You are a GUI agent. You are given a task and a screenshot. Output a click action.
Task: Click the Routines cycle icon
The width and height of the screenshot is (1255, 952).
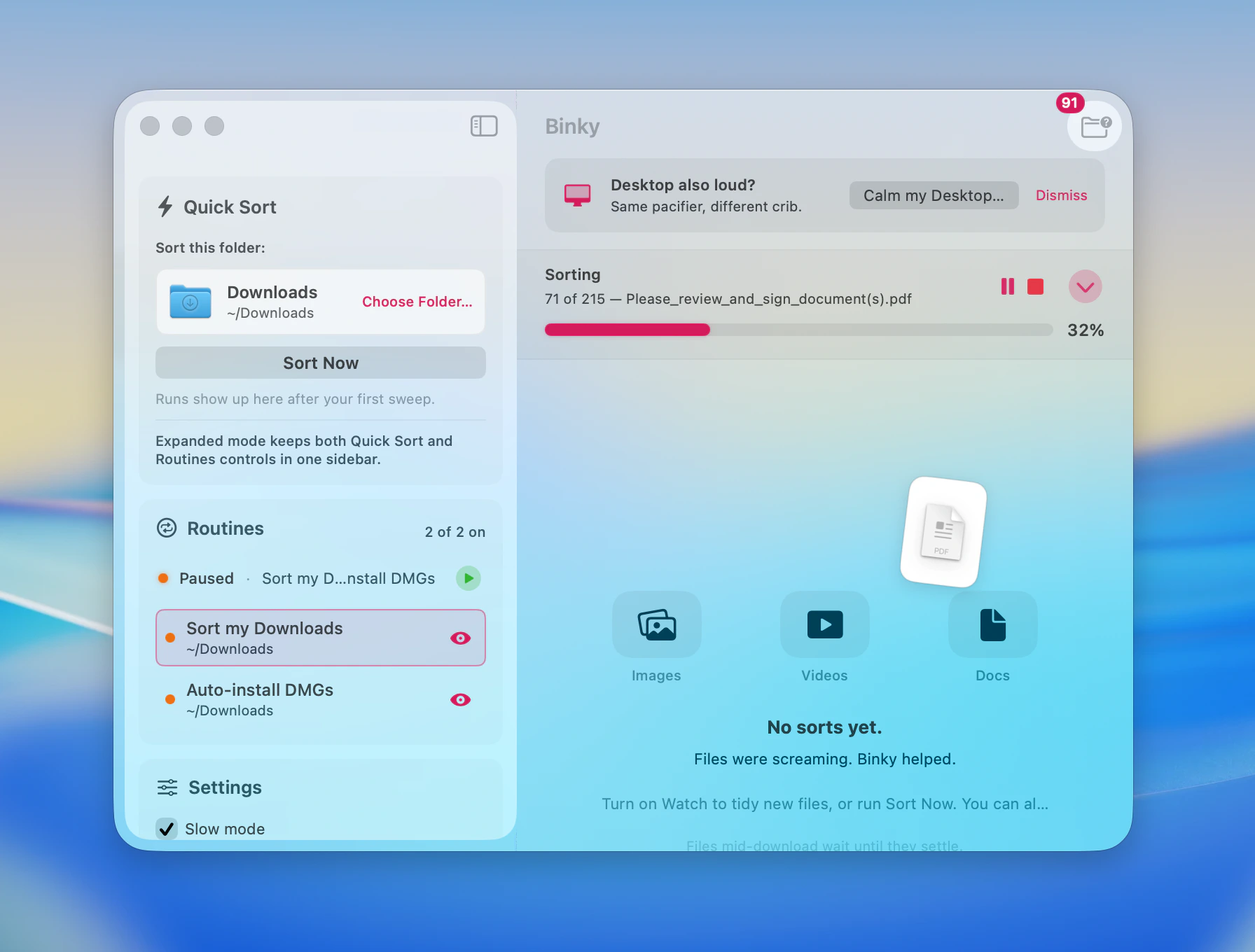[x=167, y=528]
